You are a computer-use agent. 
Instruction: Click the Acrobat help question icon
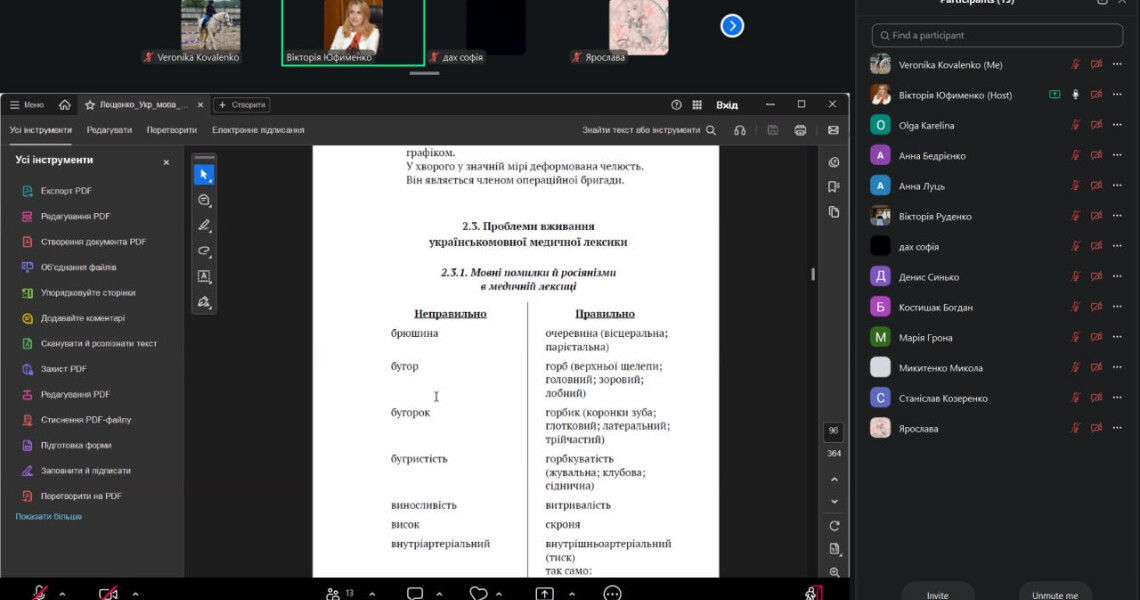(676, 105)
